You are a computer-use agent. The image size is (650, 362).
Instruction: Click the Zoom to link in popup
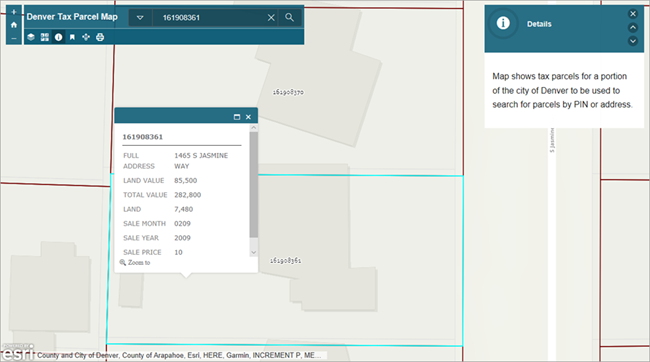135,262
